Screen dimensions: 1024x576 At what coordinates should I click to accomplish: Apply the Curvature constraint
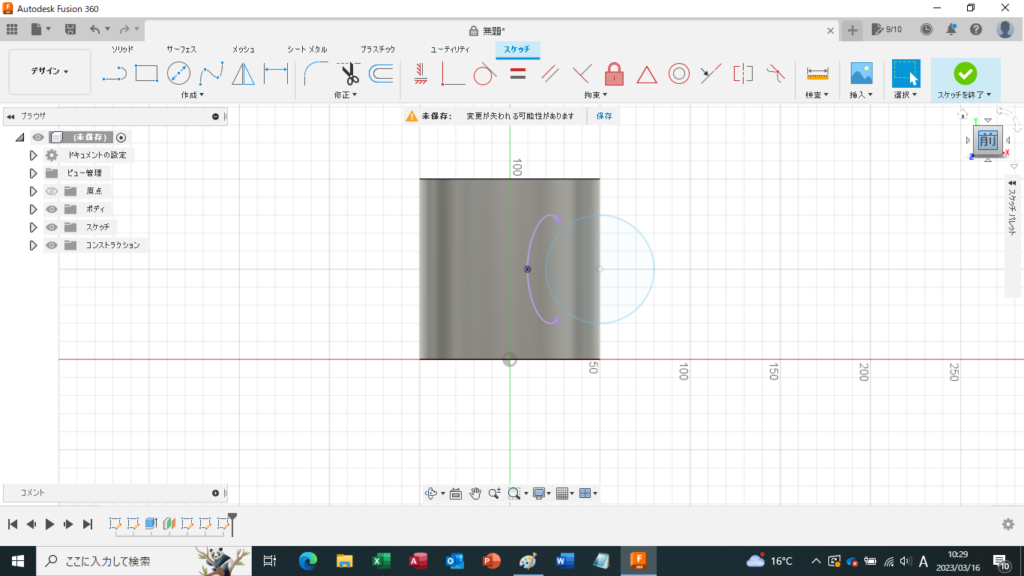tap(775, 74)
